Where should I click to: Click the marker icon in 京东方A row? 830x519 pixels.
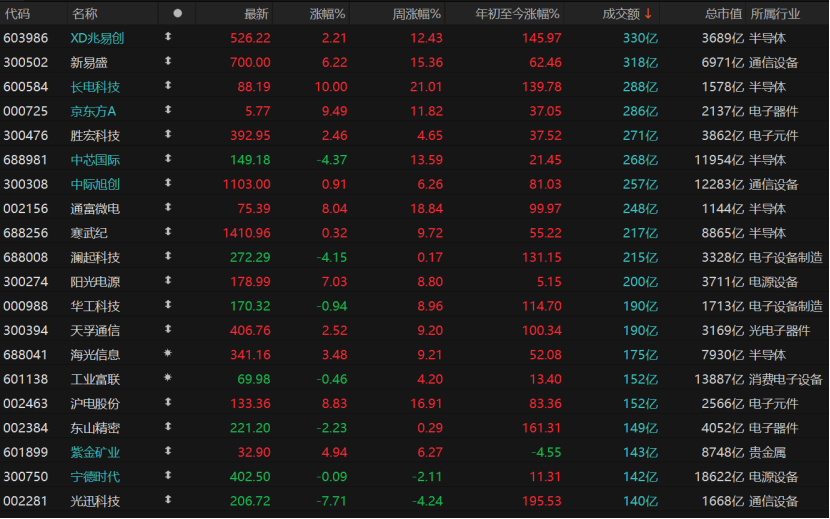click(x=168, y=110)
